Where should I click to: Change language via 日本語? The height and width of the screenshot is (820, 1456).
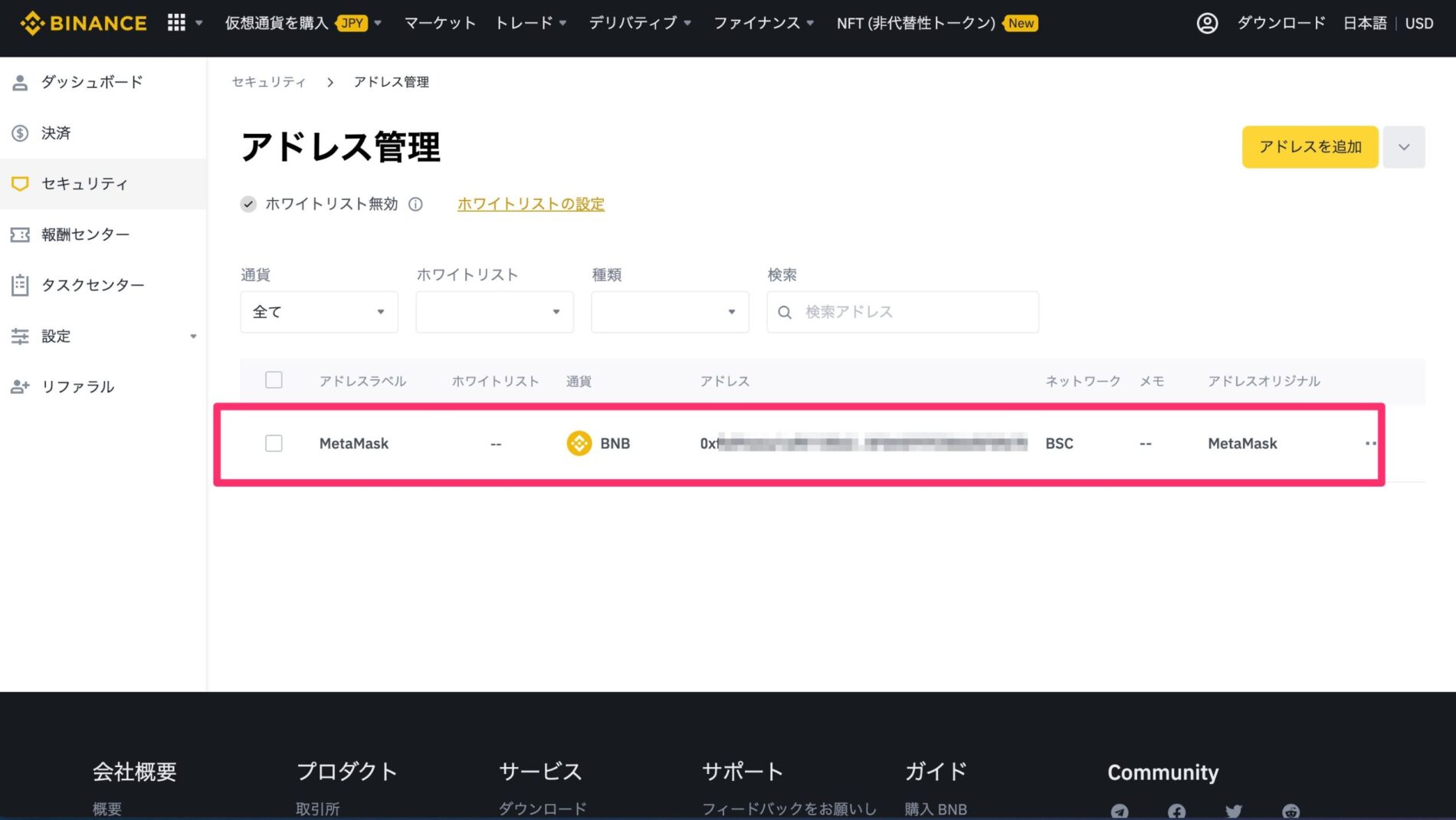click(x=1365, y=23)
